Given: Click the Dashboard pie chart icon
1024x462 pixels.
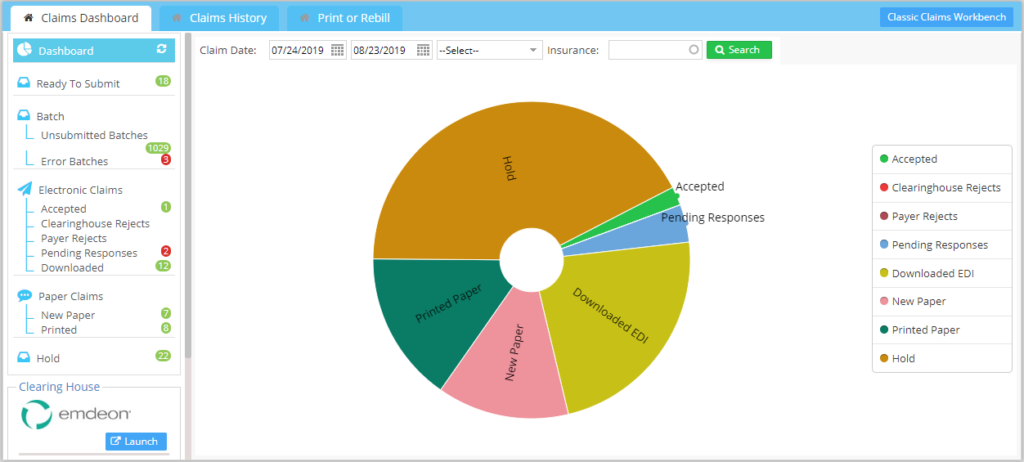Looking at the screenshot, I should coord(24,50).
